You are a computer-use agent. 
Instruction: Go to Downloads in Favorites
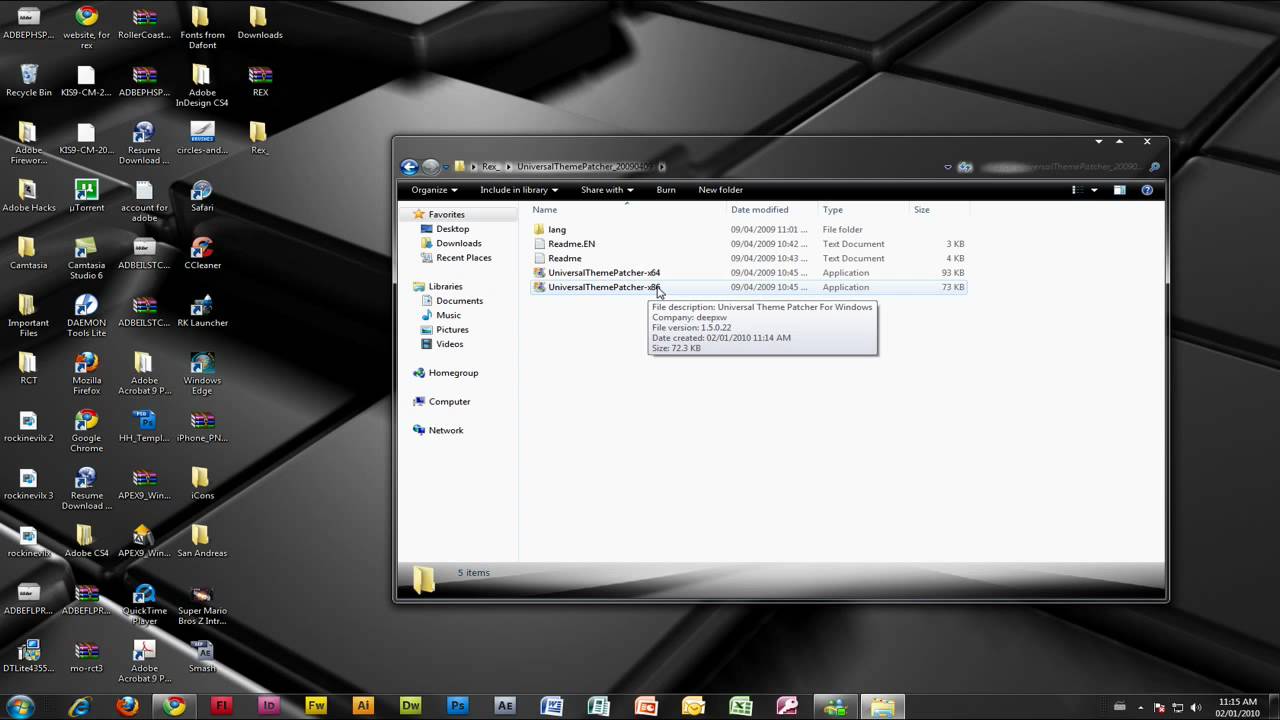[x=458, y=243]
